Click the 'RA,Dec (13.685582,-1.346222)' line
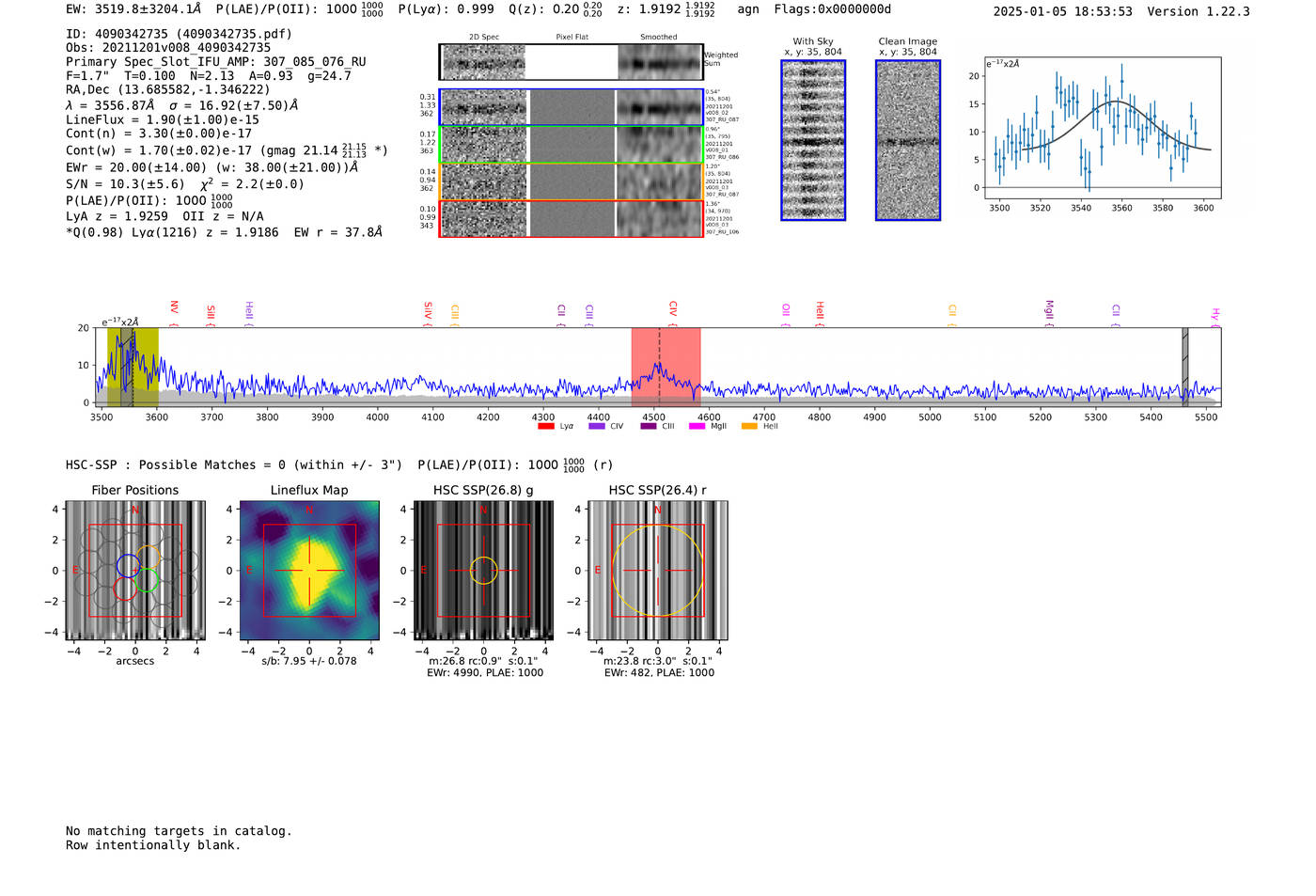Image resolution: width=1316 pixels, height=896 pixels. [x=168, y=90]
